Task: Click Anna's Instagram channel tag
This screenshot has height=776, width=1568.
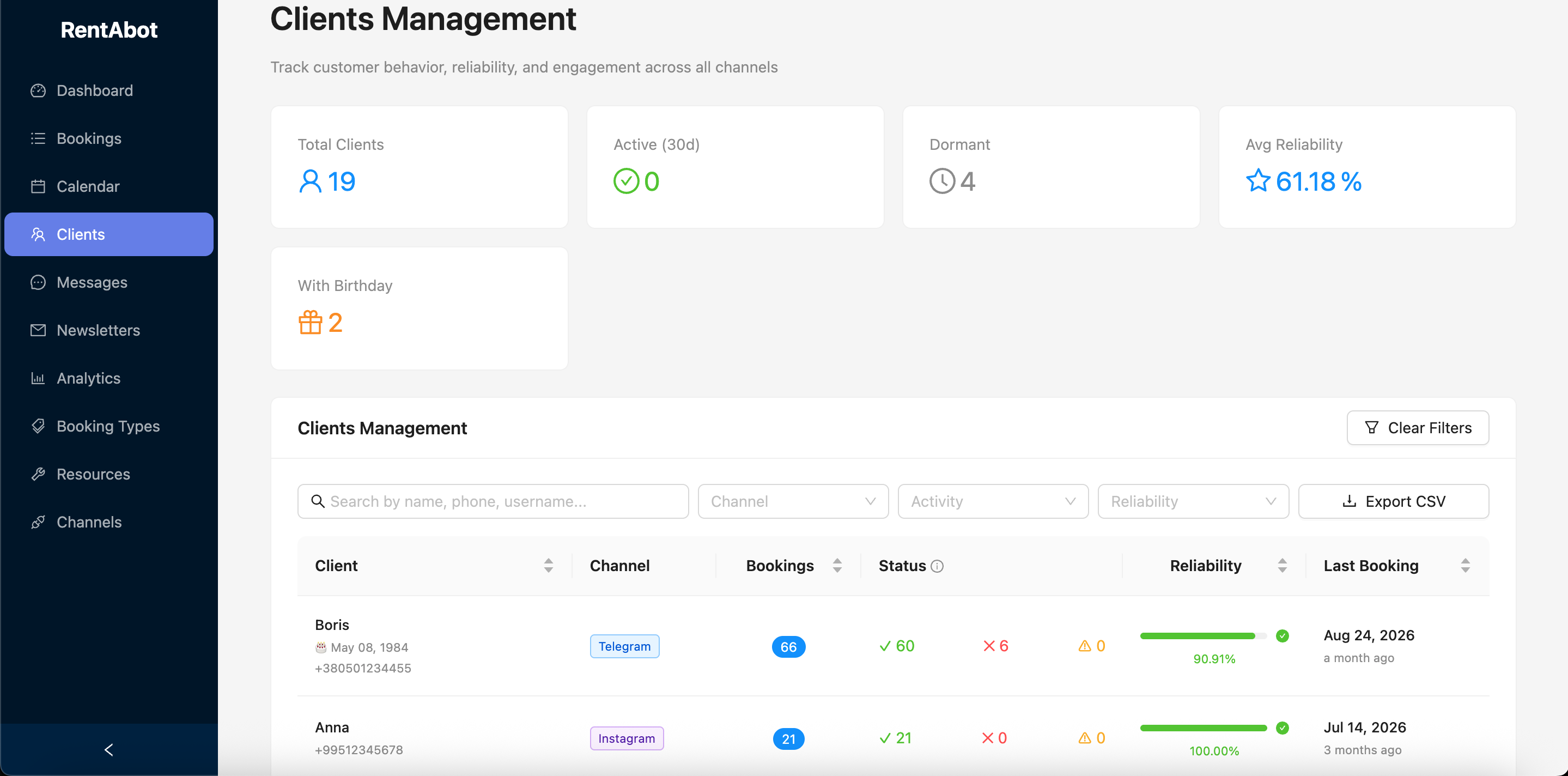Action: coord(627,738)
